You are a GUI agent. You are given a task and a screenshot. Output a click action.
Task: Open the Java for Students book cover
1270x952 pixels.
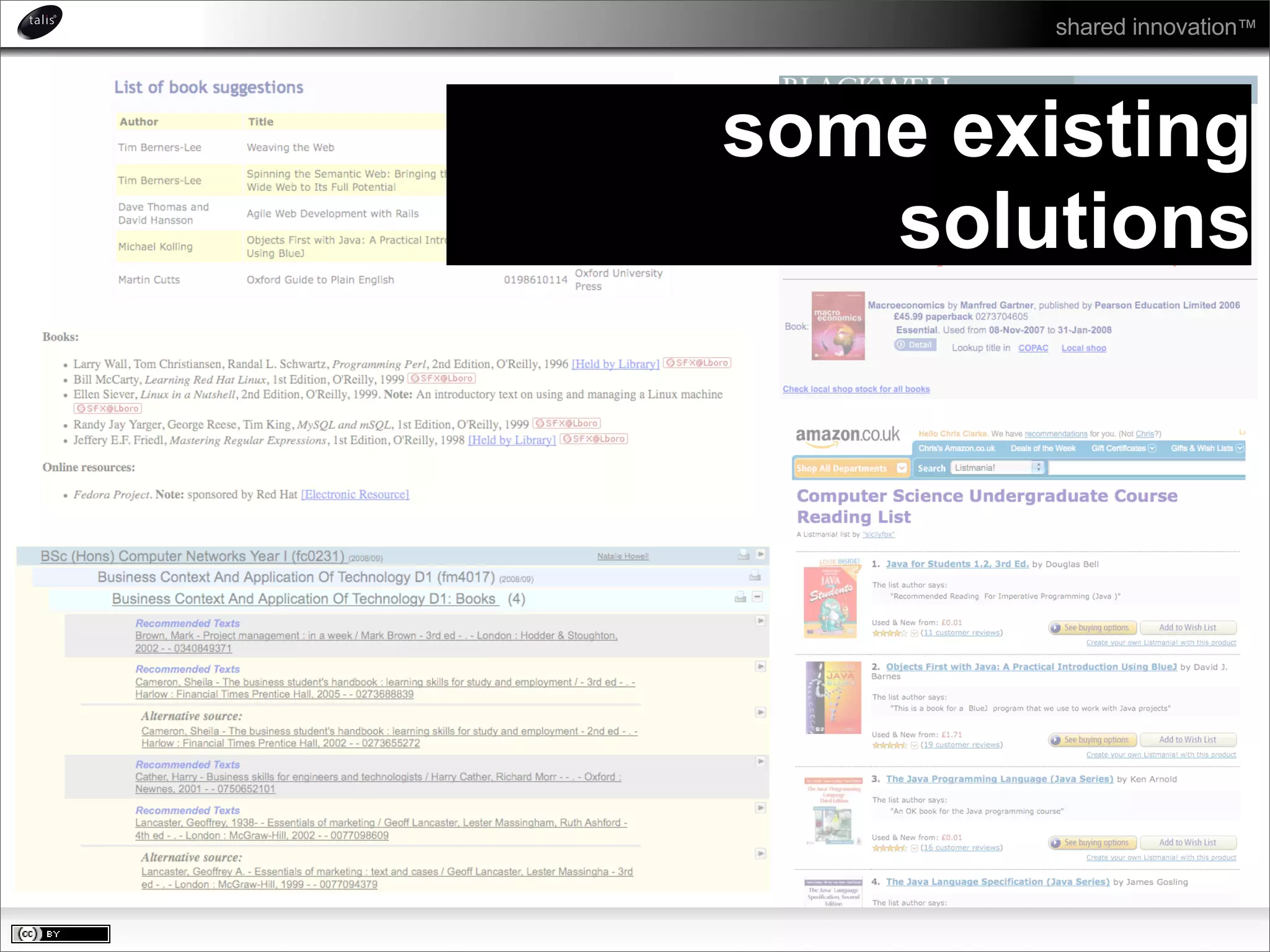pos(832,599)
